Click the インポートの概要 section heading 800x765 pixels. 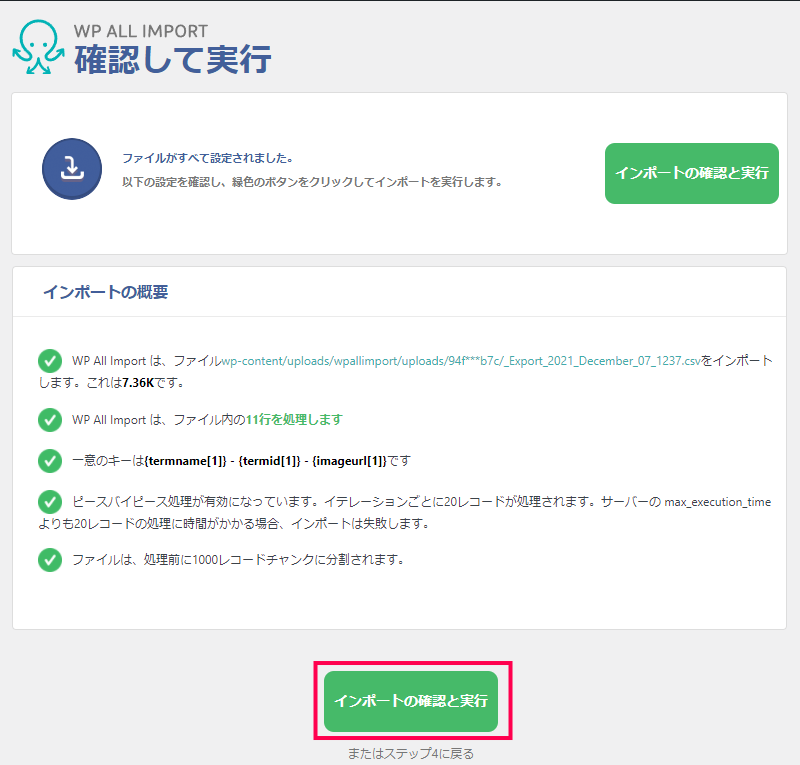106,292
